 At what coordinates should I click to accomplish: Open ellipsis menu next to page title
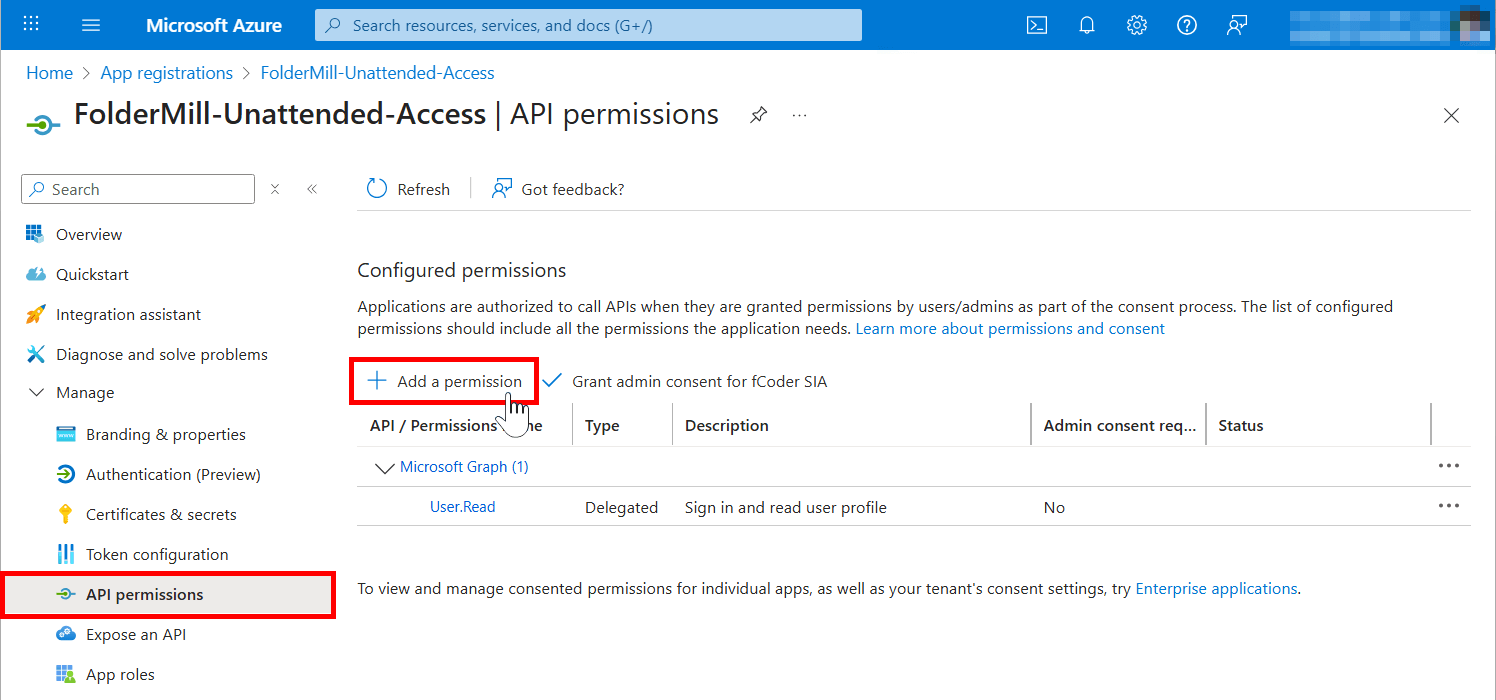(x=799, y=115)
